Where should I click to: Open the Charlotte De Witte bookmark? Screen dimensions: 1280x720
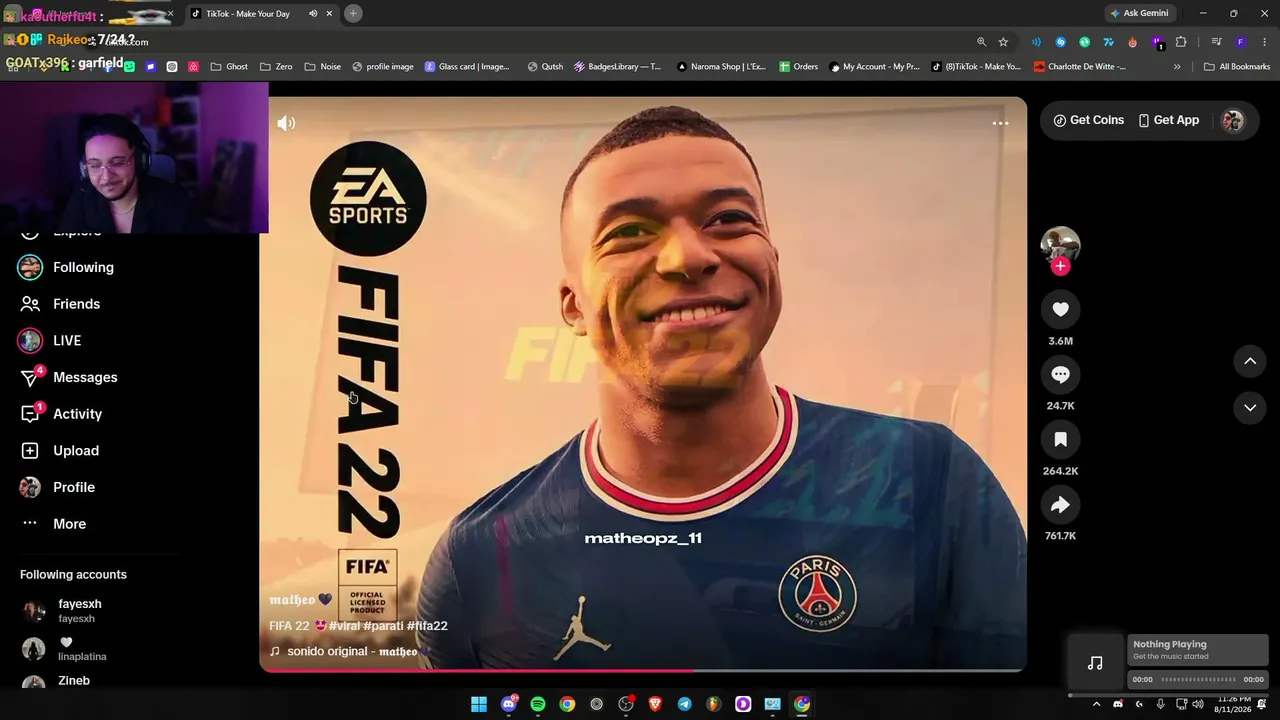1080,67
